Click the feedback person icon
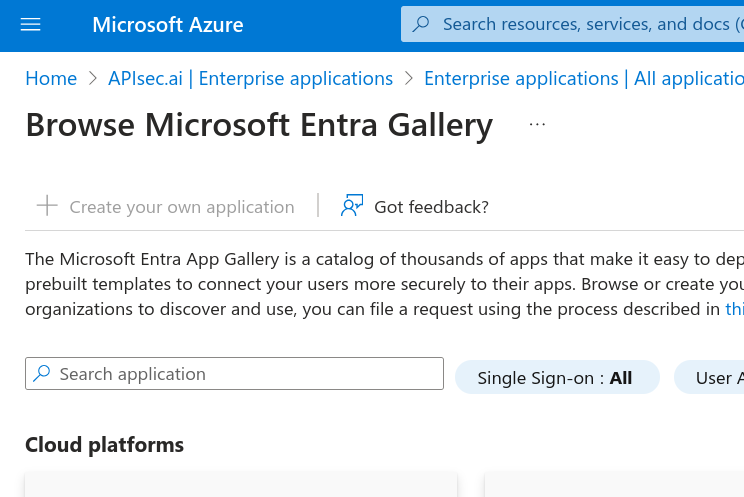744x497 pixels. (352, 206)
